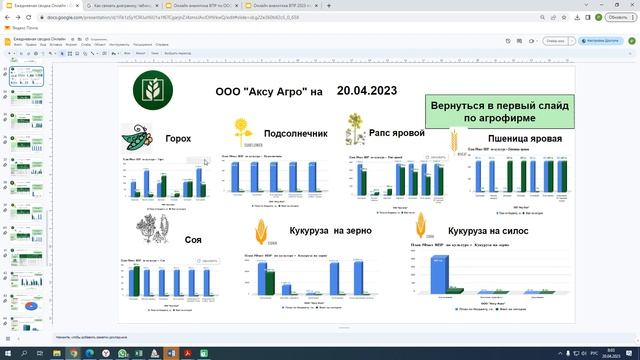Image resolution: width=640 pixels, height=360 pixels.
Task: Select the text box tool
Action: coord(70,53)
